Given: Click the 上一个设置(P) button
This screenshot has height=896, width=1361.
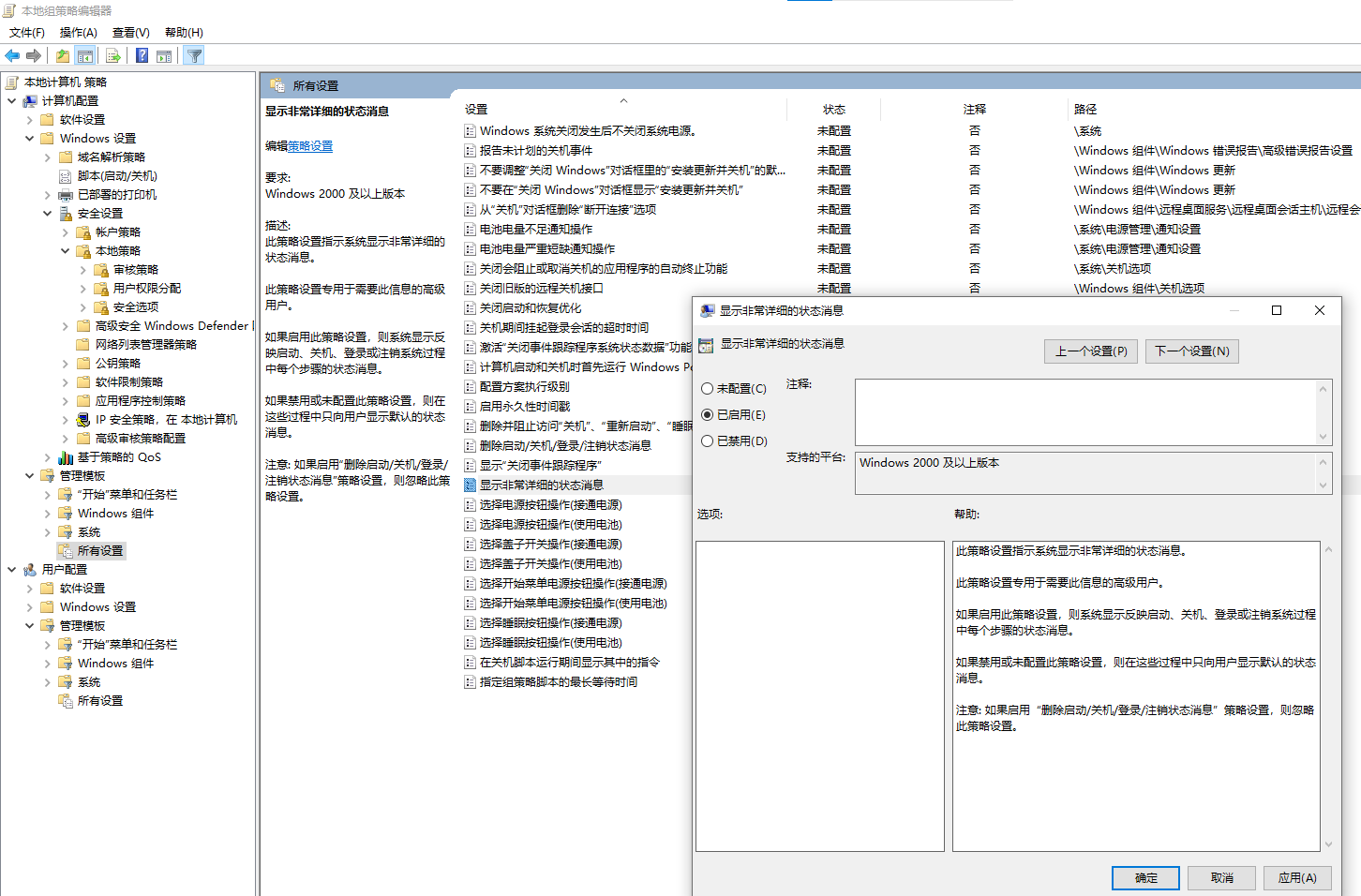Looking at the screenshot, I should pos(1091,351).
